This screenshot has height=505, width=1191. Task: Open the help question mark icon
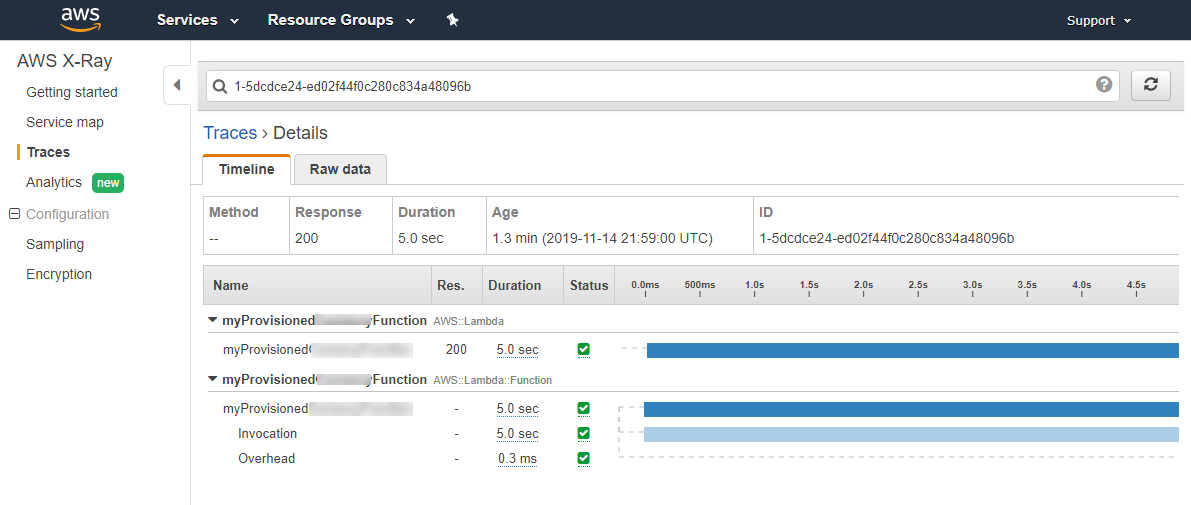click(1104, 84)
